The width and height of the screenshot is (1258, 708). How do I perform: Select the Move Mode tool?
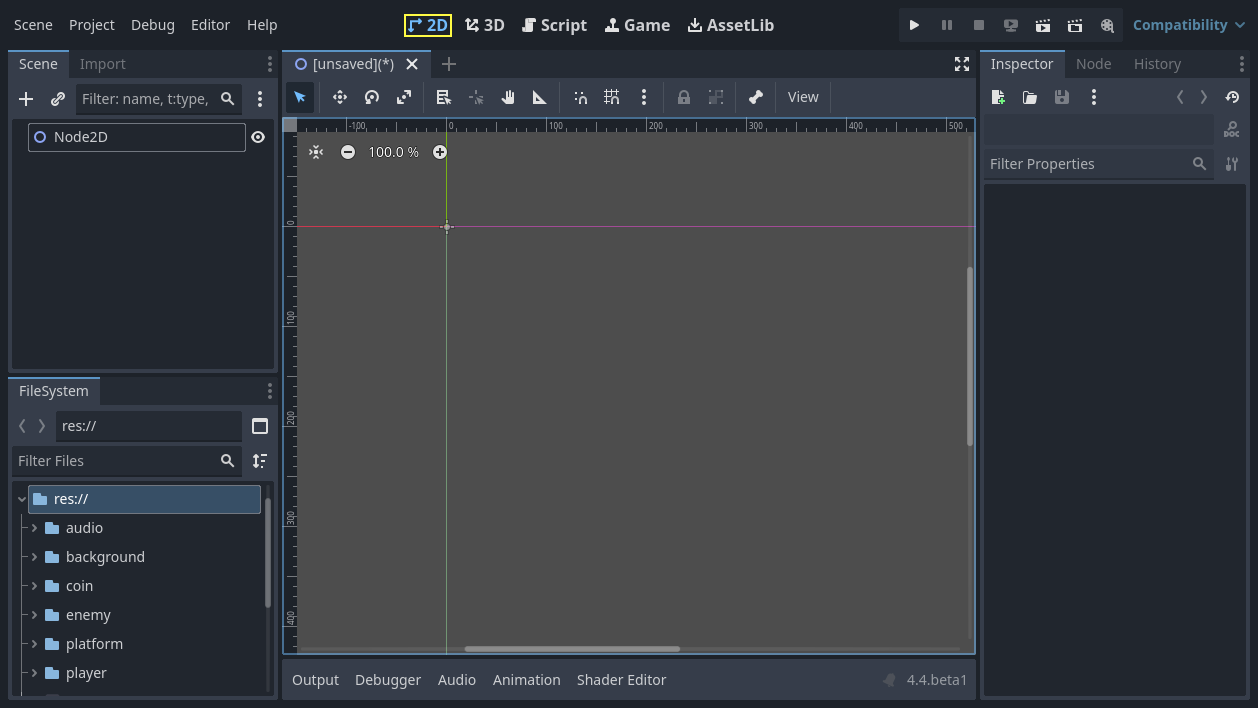[339, 97]
